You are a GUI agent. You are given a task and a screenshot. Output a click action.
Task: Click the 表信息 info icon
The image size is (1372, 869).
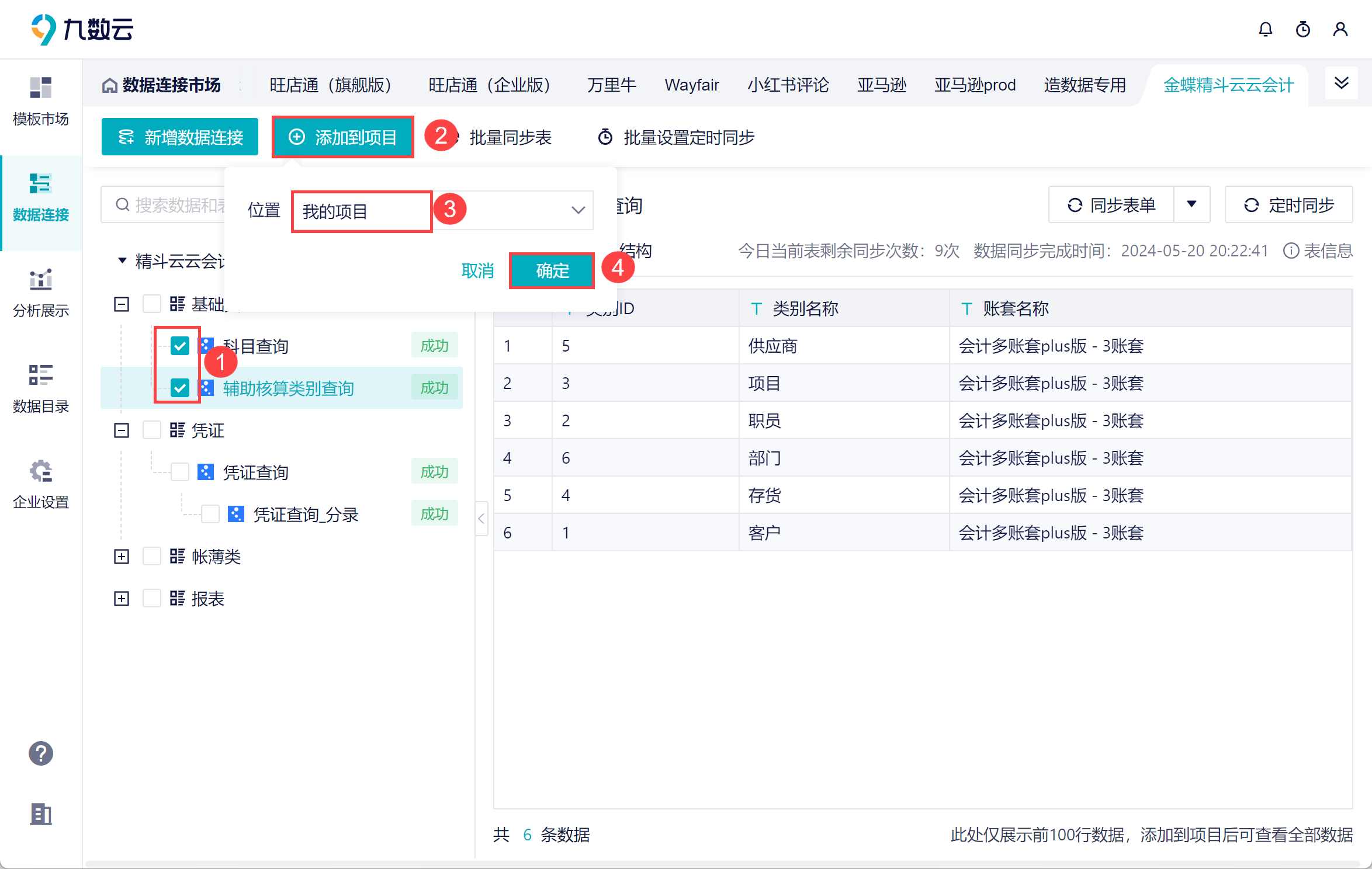pyautogui.click(x=1291, y=251)
